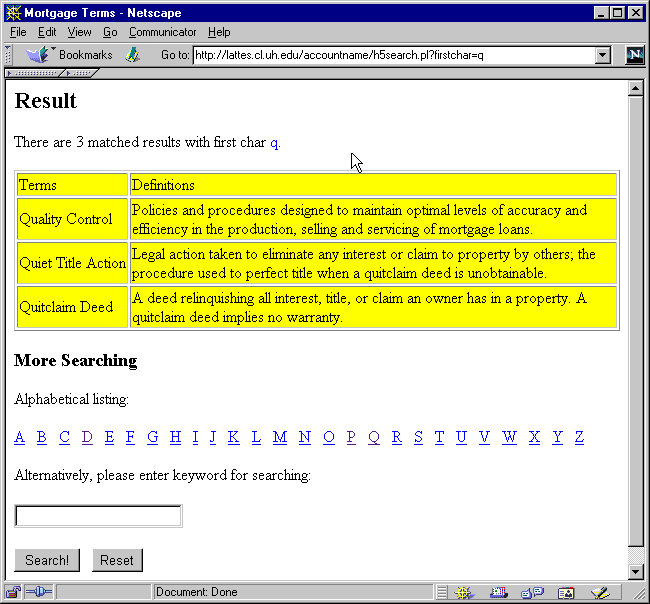
Task: Open the Help menu
Action: (x=219, y=32)
